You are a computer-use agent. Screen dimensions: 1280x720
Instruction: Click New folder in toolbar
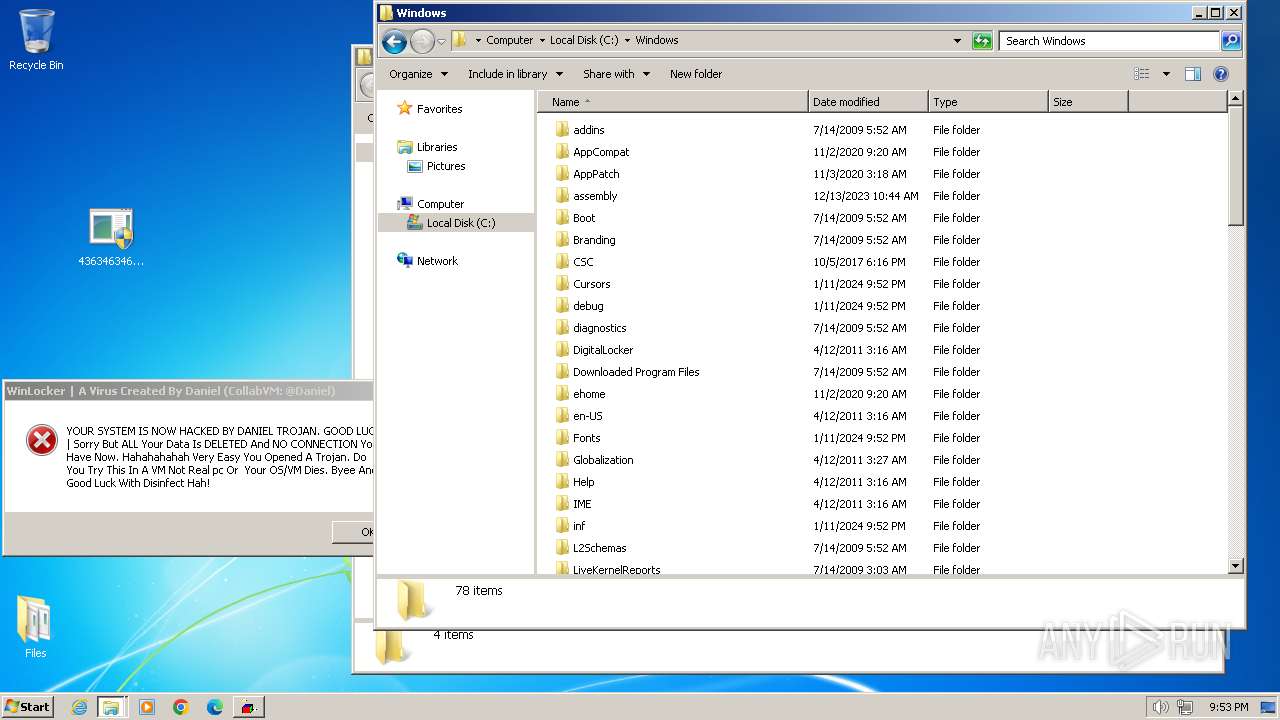pos(696,74)
